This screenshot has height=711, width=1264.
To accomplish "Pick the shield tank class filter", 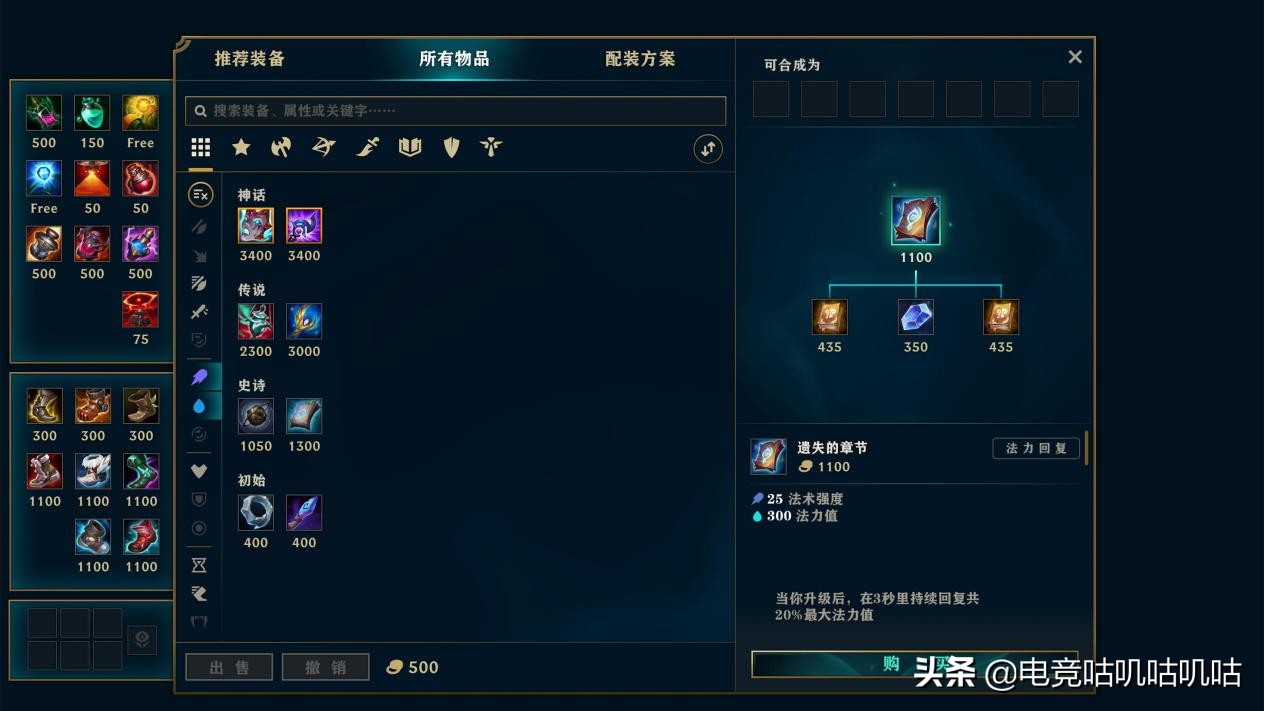I will (x=451, y=148).
